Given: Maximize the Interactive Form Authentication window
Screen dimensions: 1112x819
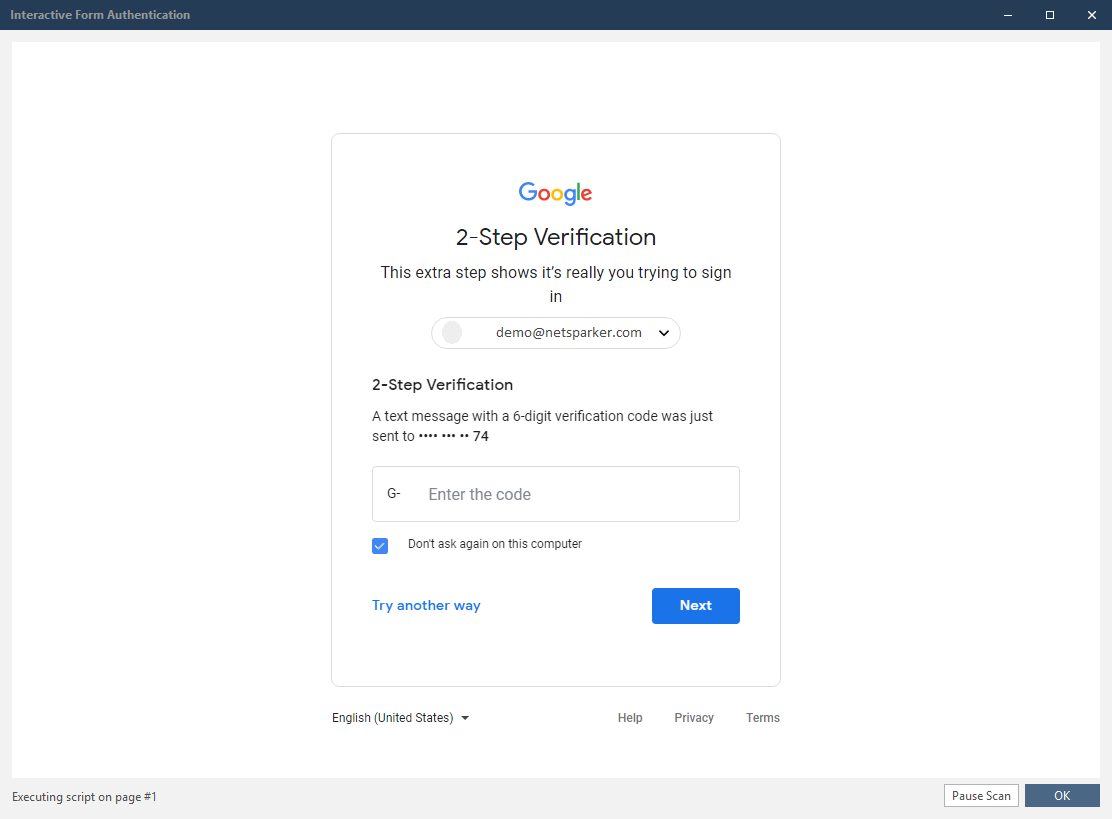Looking at the screenshot, I should (1050, 15).
